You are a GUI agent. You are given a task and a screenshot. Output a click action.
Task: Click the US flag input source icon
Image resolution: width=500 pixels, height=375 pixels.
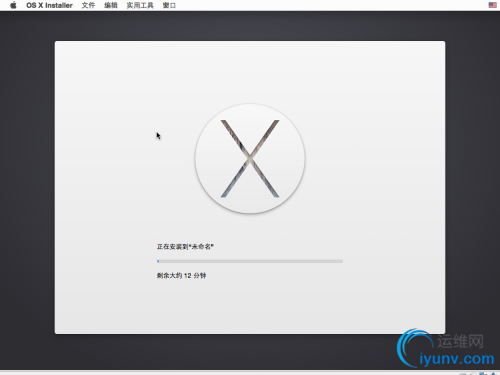[493, 5]
